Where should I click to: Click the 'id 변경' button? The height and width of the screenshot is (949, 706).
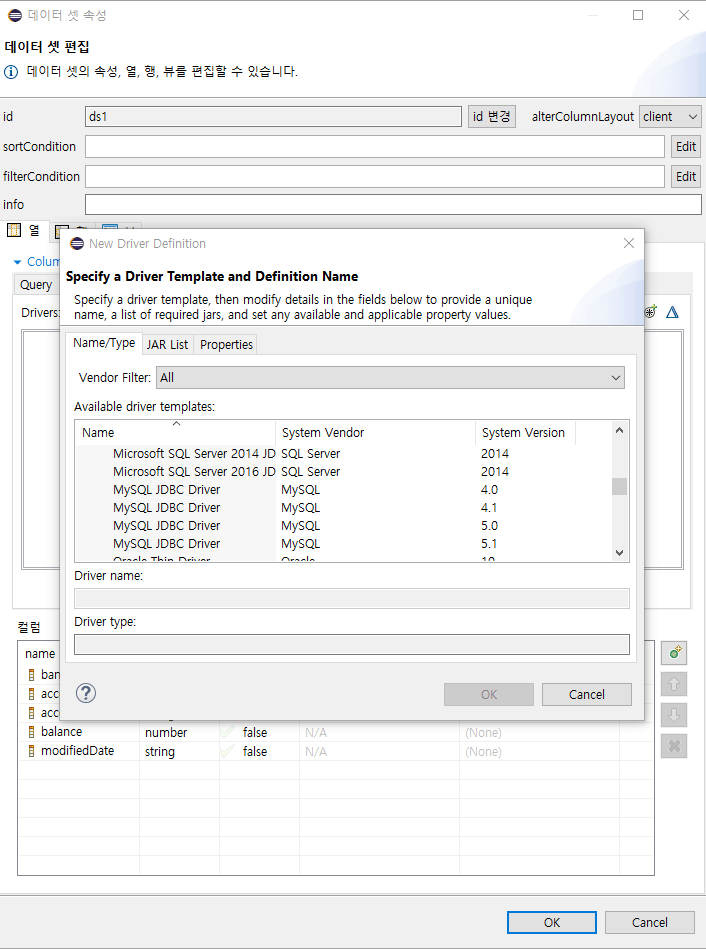point(491,116)
